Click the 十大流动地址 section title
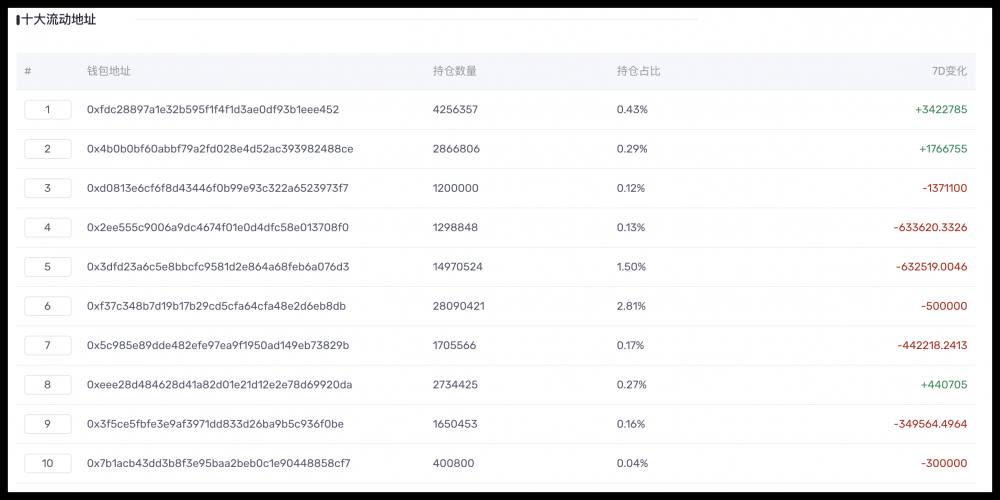 [59, 19]
